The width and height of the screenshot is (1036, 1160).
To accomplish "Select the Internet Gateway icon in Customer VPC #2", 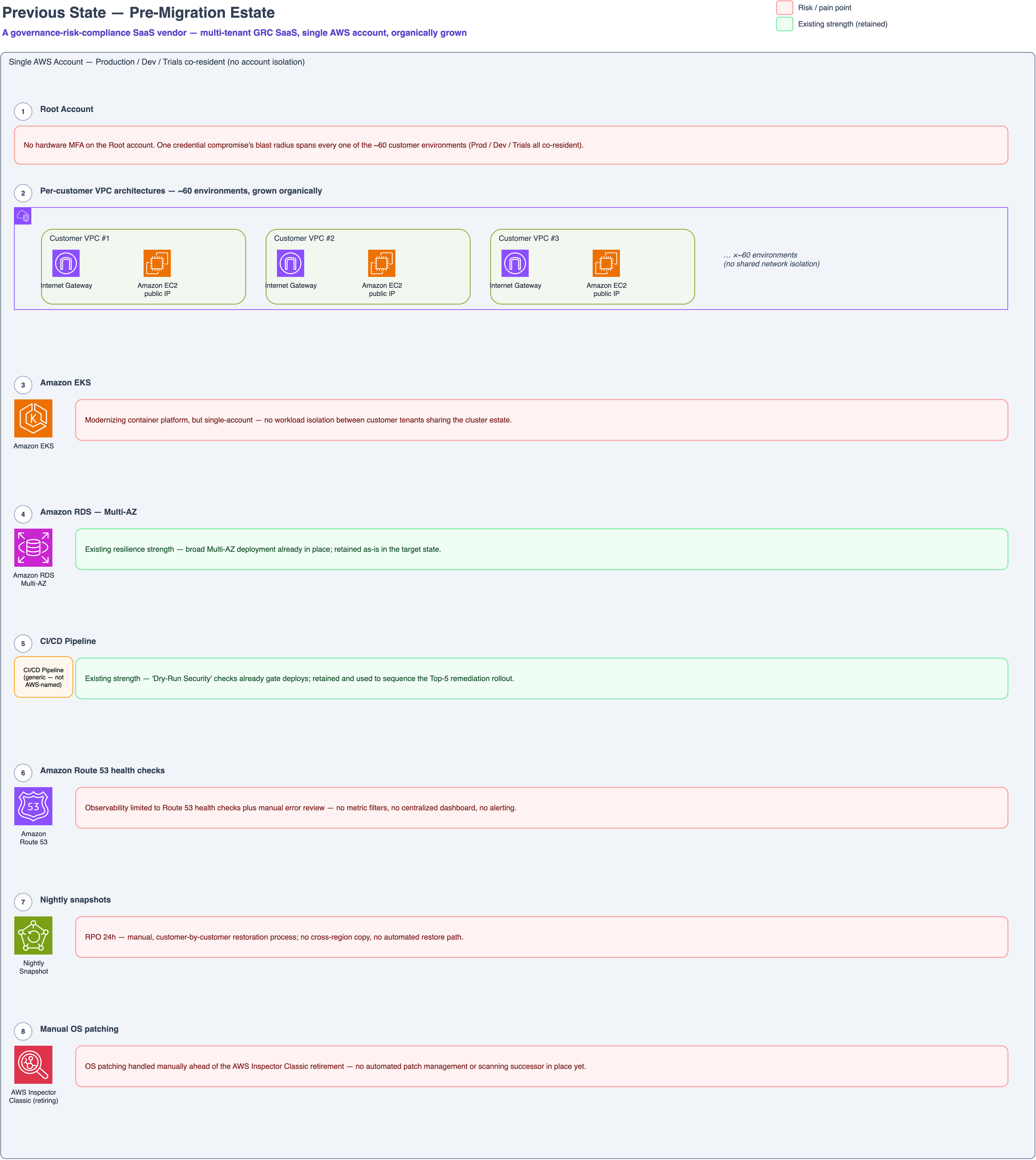I will click(x=290, y=264).
